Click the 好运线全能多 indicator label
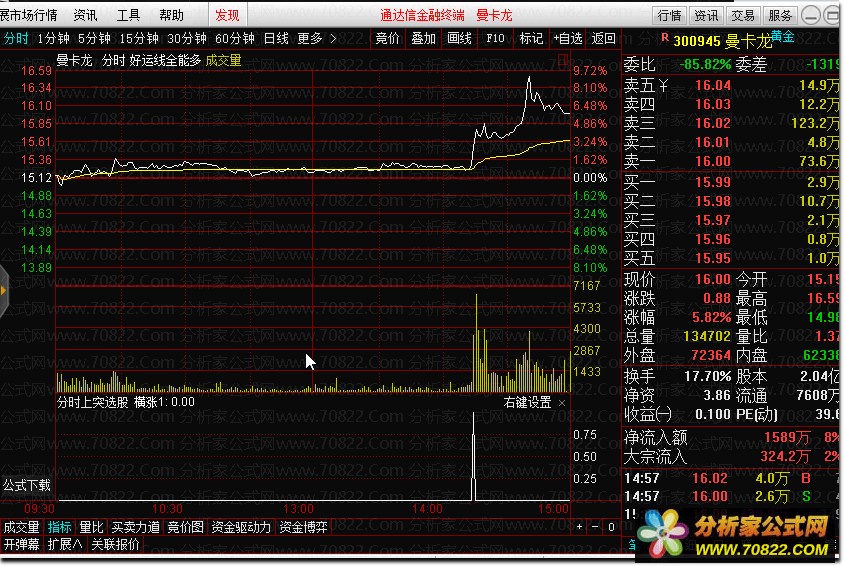845x566 pixels. [165, 60]
